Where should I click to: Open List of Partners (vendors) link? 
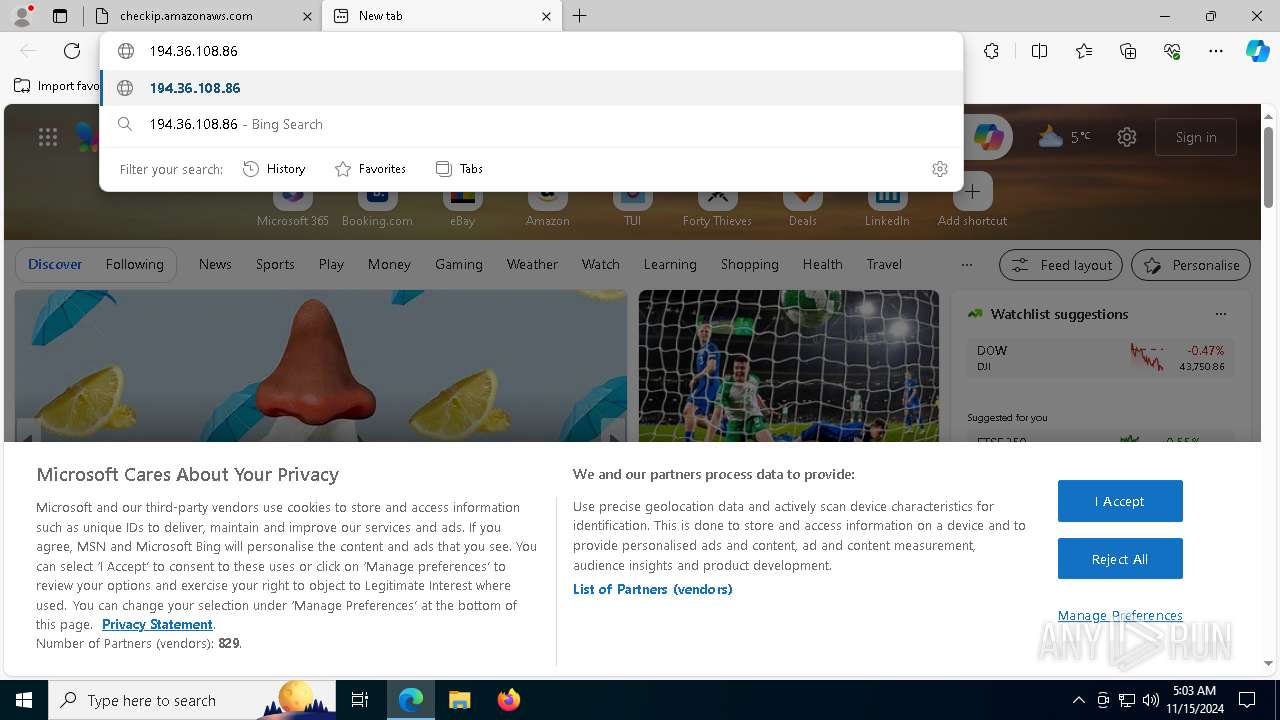(652, 589)
